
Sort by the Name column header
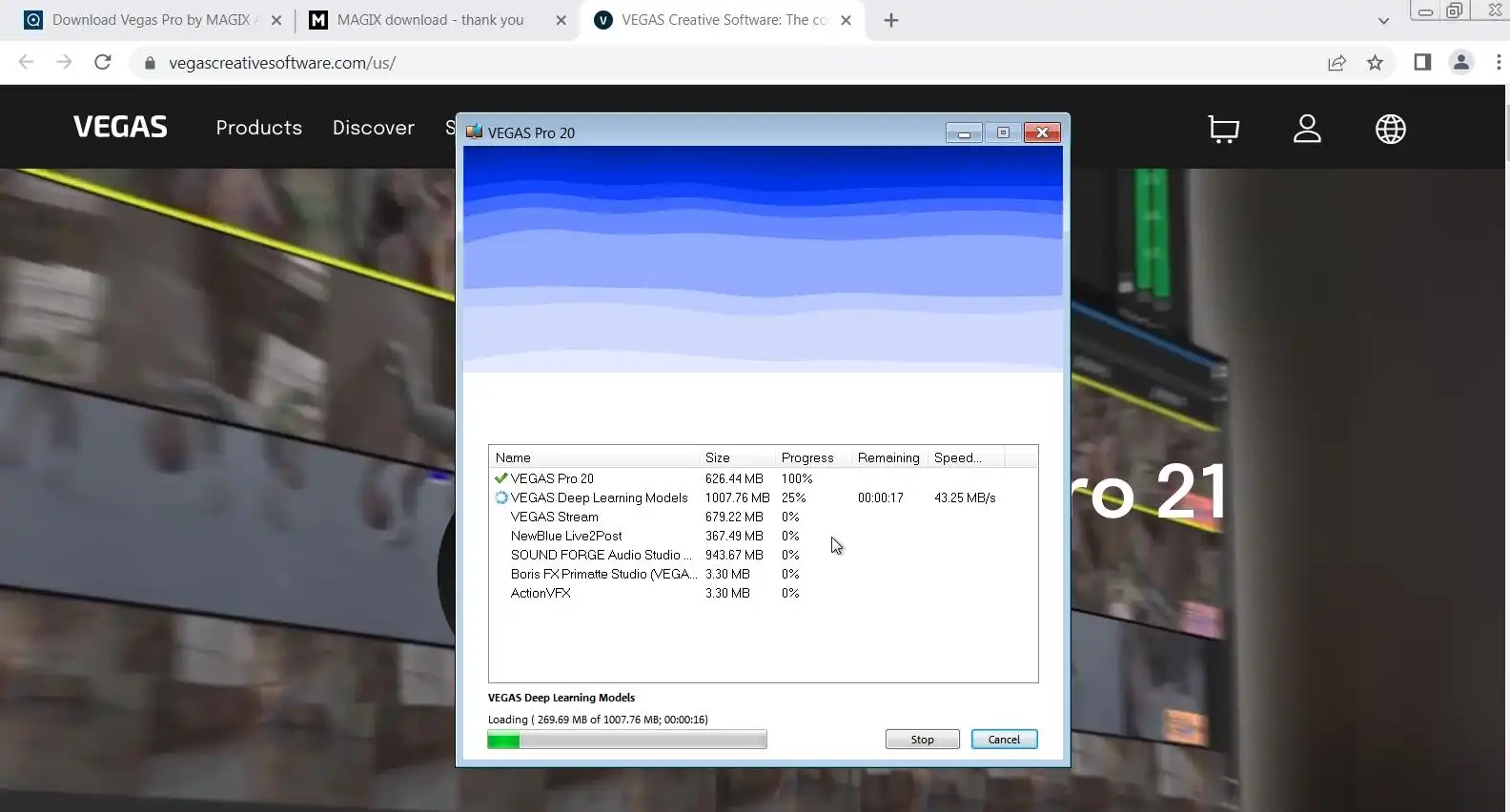point(594,457)
